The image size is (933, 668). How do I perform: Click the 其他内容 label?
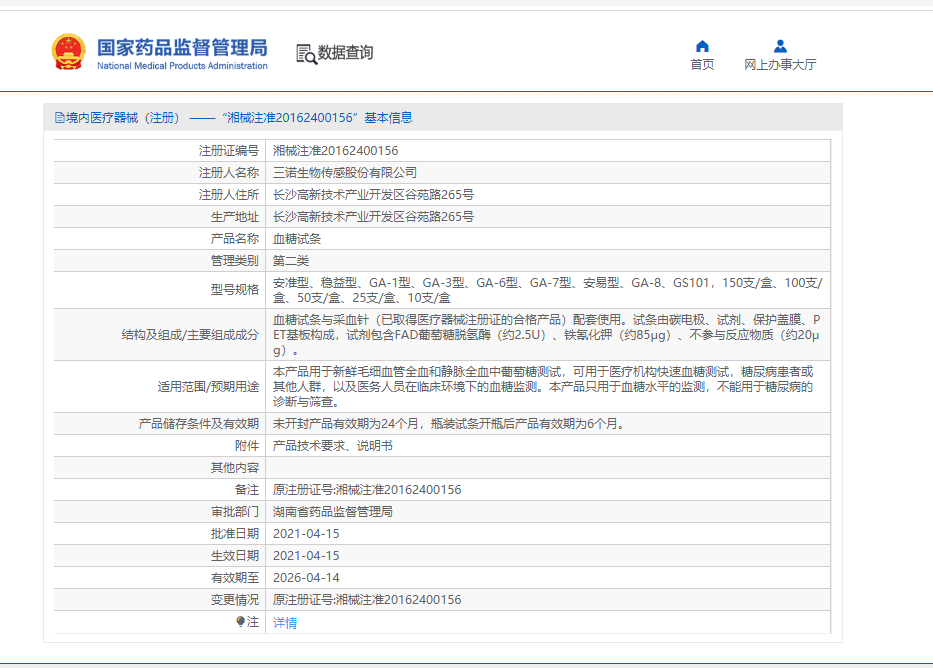pos(234,468)
